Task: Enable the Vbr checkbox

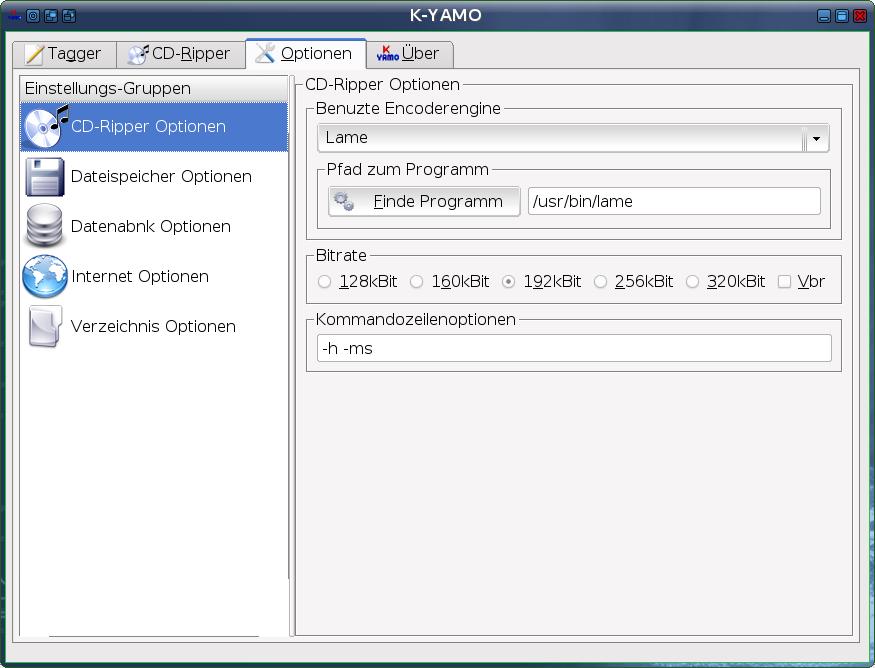Action: 801,282
